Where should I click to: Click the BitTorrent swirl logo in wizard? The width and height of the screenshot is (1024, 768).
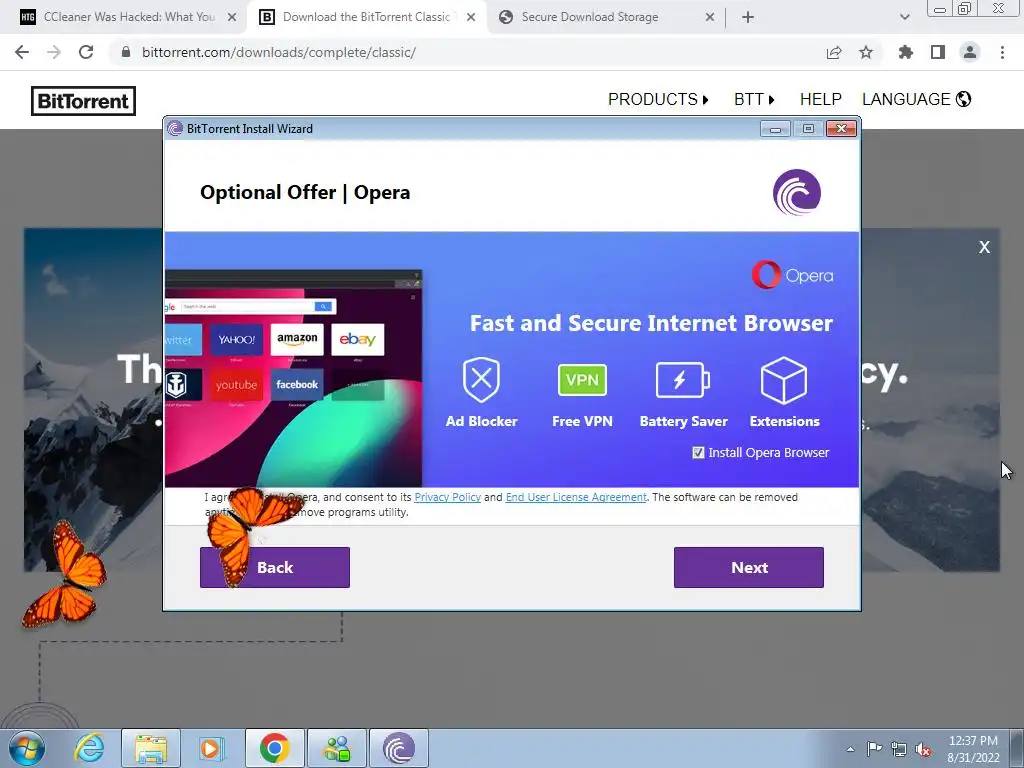pyautogui.click(x=797, y=192)
